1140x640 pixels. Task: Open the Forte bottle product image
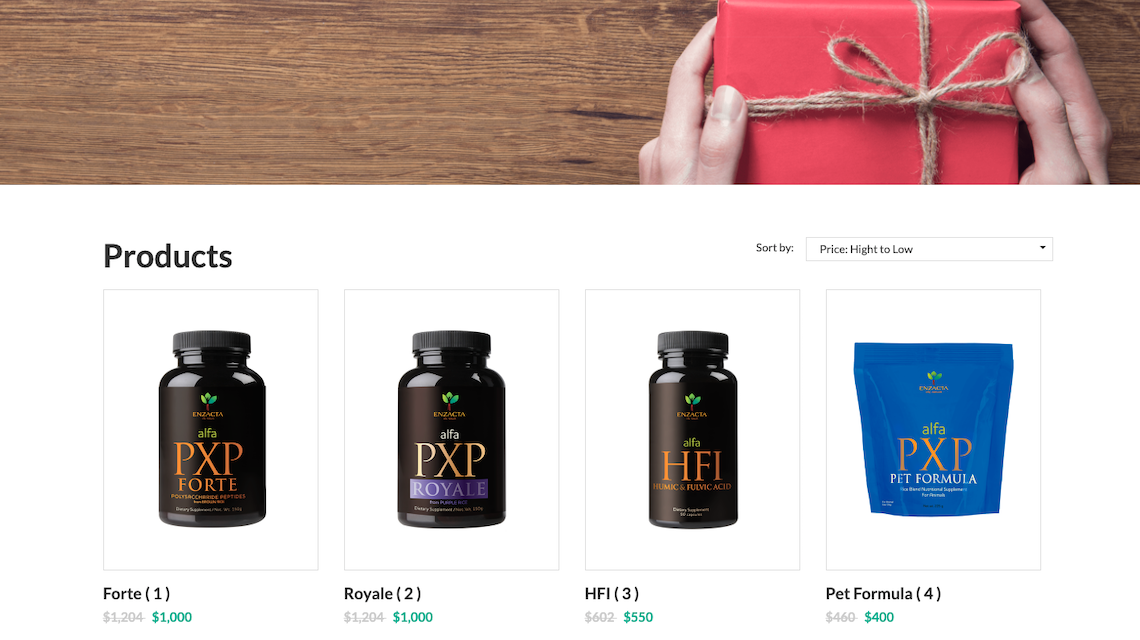coord(211,430)
